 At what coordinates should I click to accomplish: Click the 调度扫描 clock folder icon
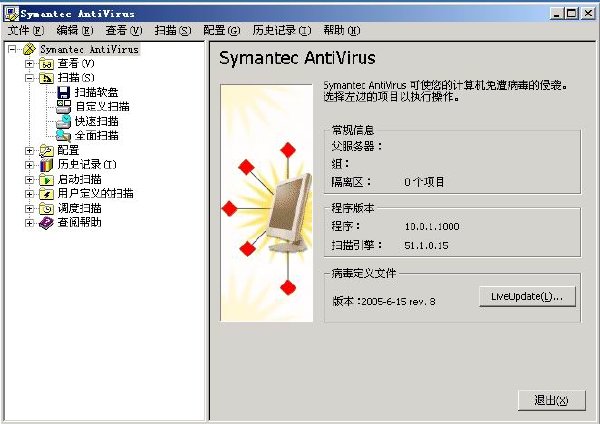(x=46, y=209)
